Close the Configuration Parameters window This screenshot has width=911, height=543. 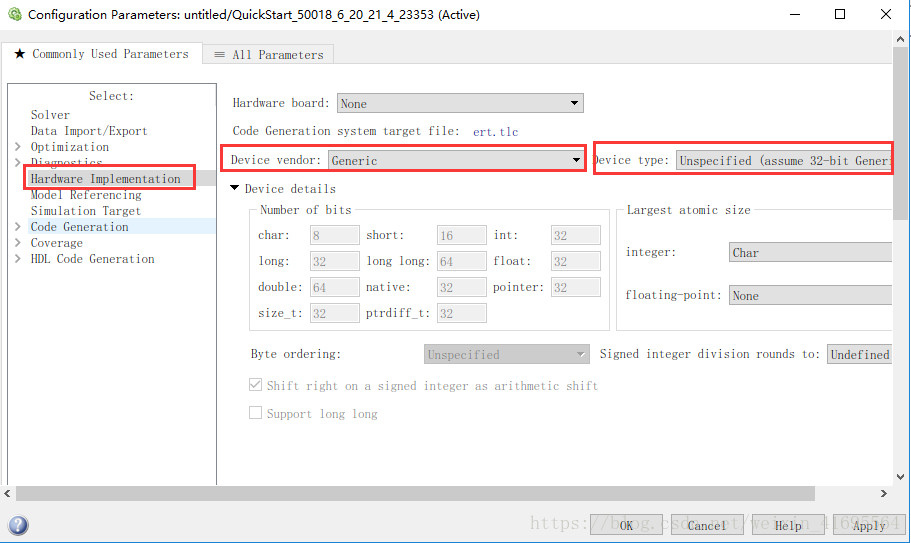click(885, 14)
